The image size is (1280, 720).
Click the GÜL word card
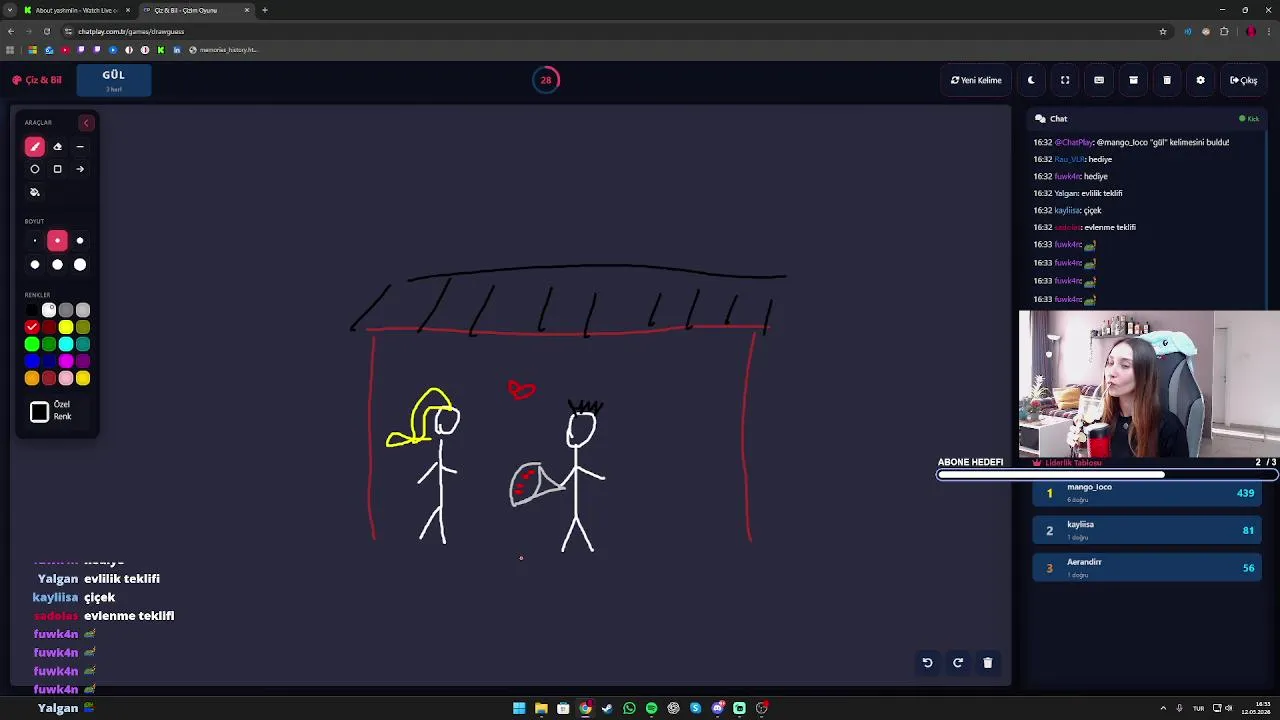pos(114,80)
